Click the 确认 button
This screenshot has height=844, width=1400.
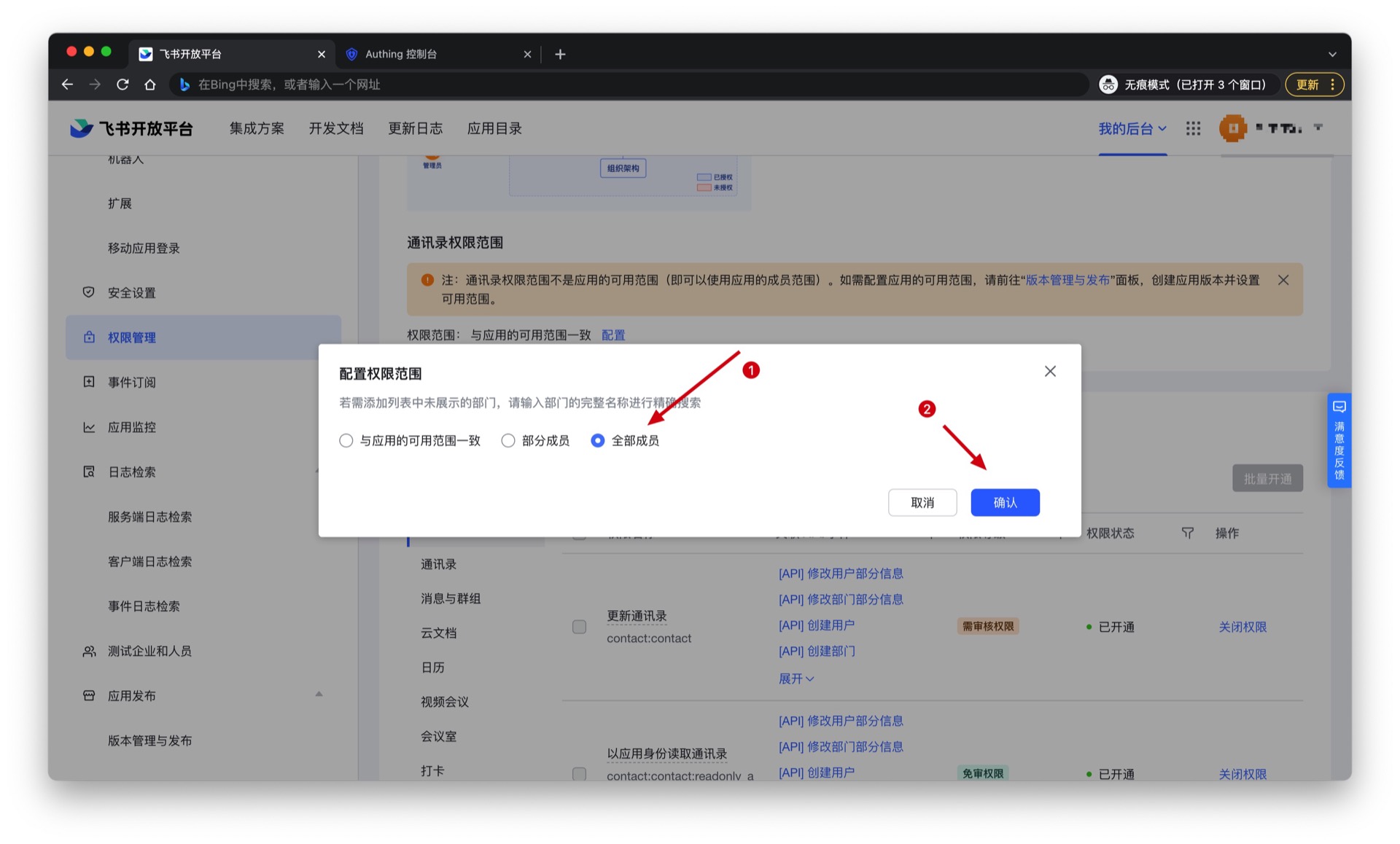(1004, 502)
